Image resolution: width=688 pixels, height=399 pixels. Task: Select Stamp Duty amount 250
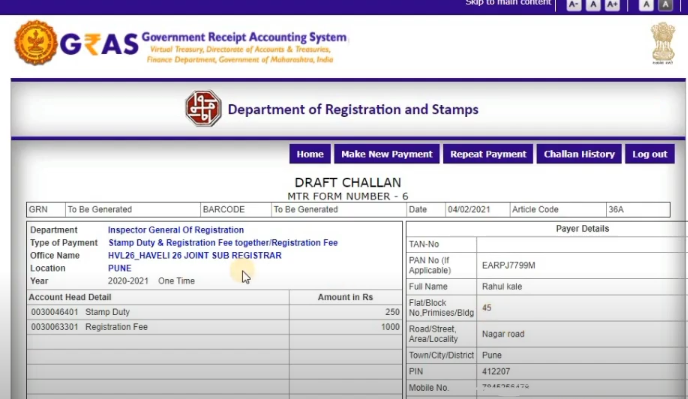click(393, 312)
